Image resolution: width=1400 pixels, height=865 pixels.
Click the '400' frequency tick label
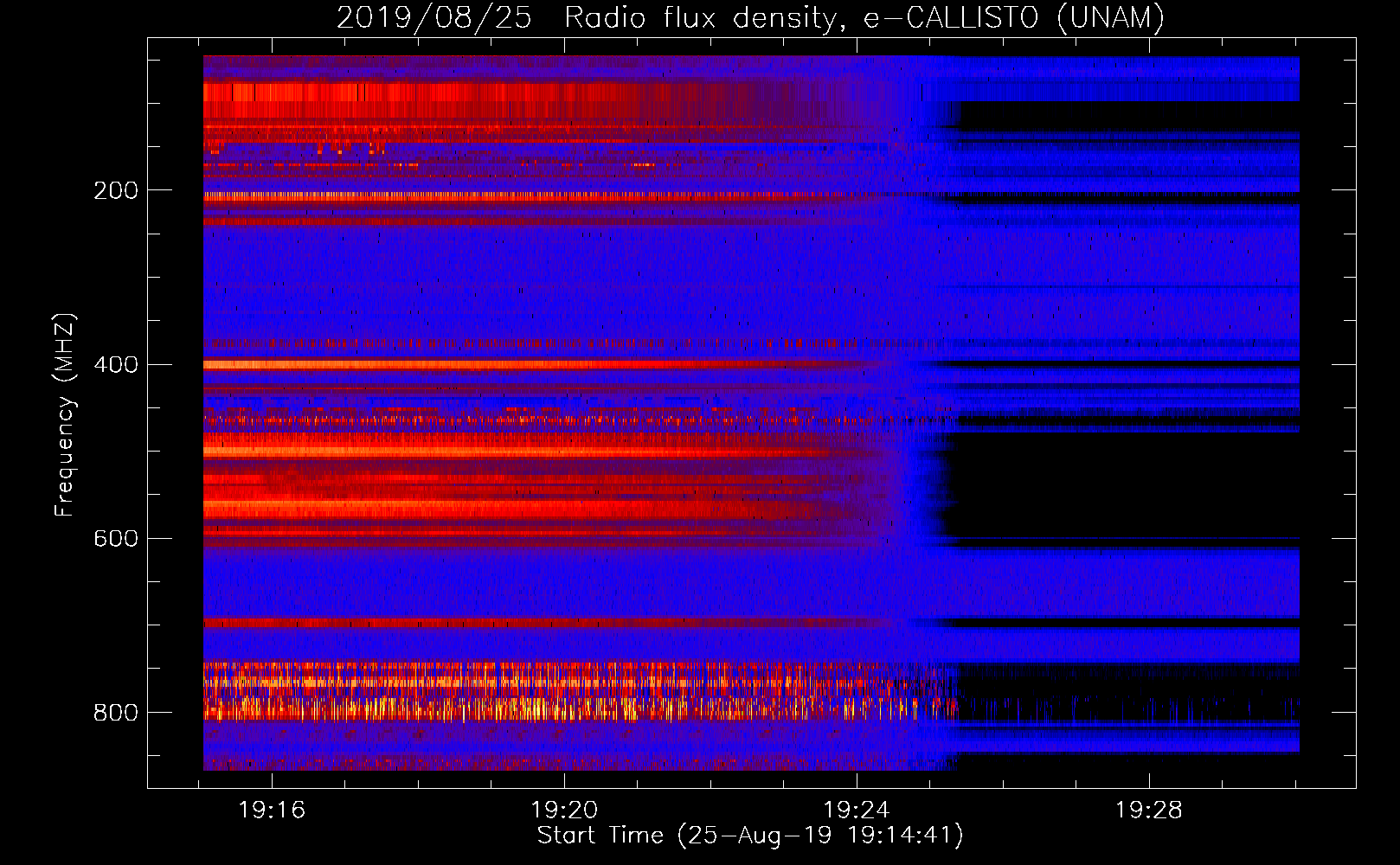(115, 365)
